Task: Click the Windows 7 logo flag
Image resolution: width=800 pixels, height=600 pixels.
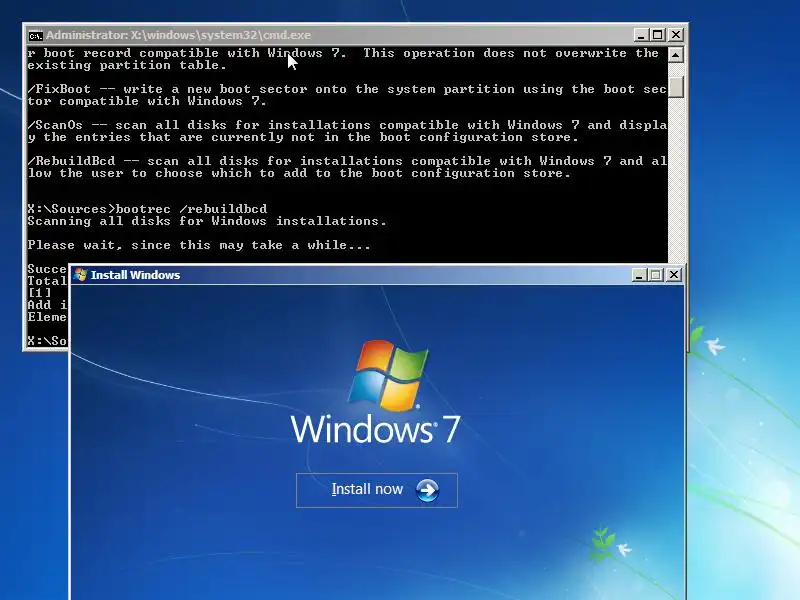Action: tap(389, 376)
